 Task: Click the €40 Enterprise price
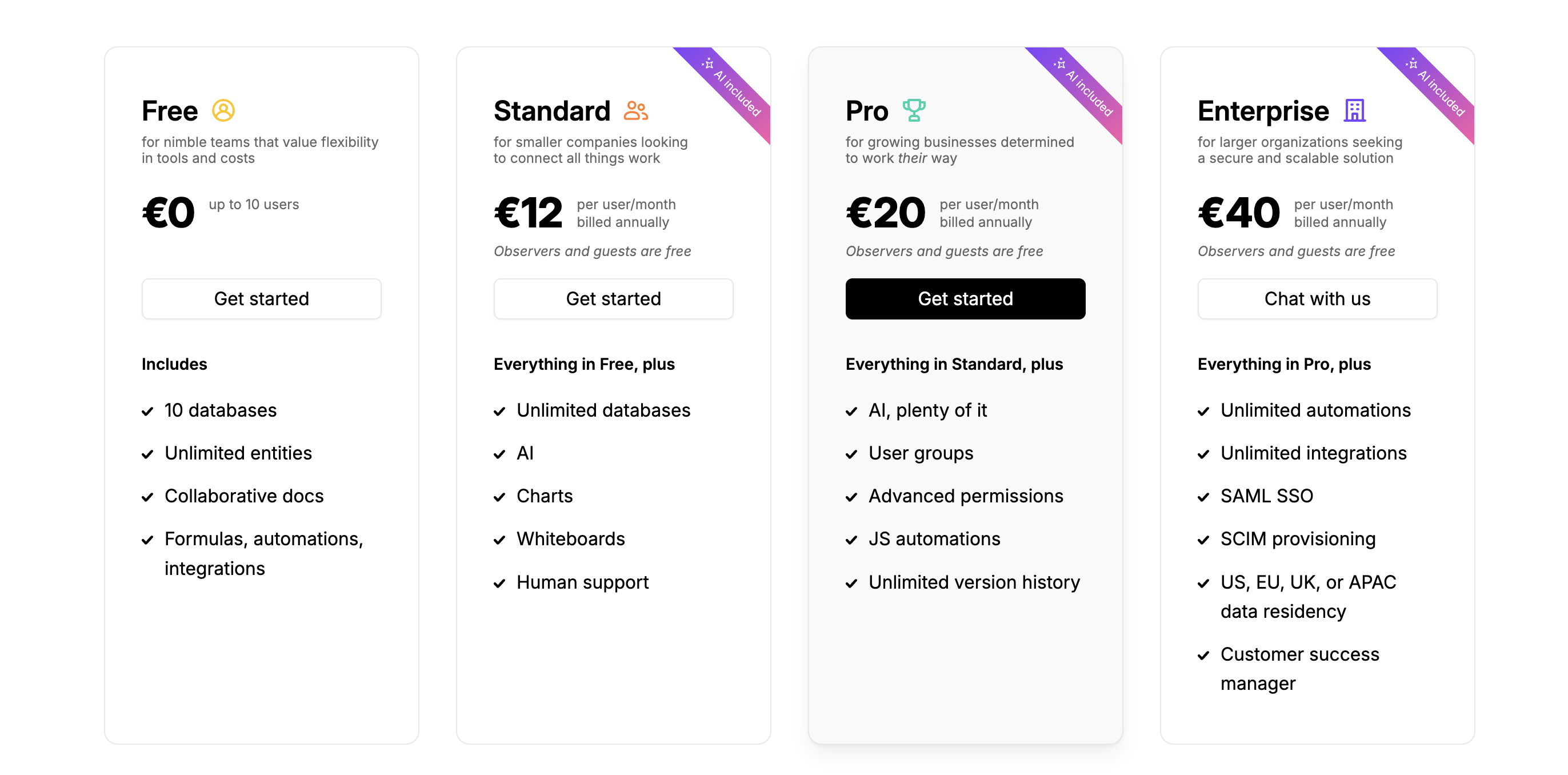tap(1238, 213)
